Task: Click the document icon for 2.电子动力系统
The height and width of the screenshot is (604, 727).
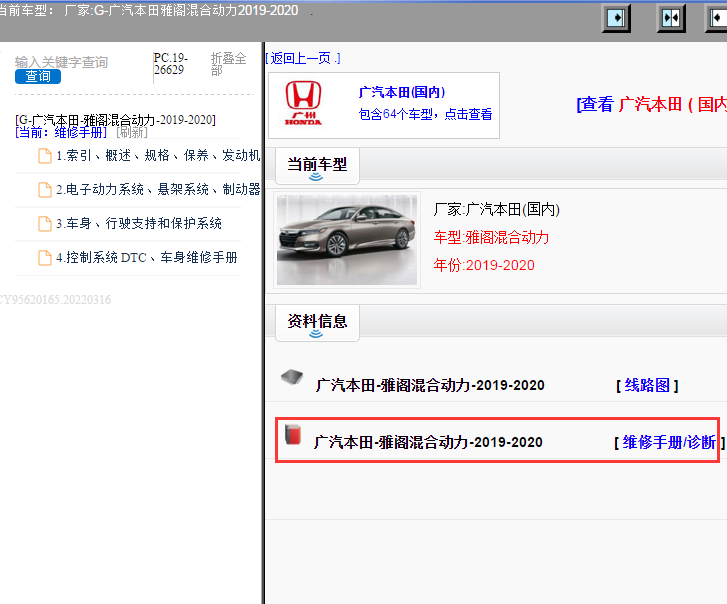Action: (x=45, y=190)
